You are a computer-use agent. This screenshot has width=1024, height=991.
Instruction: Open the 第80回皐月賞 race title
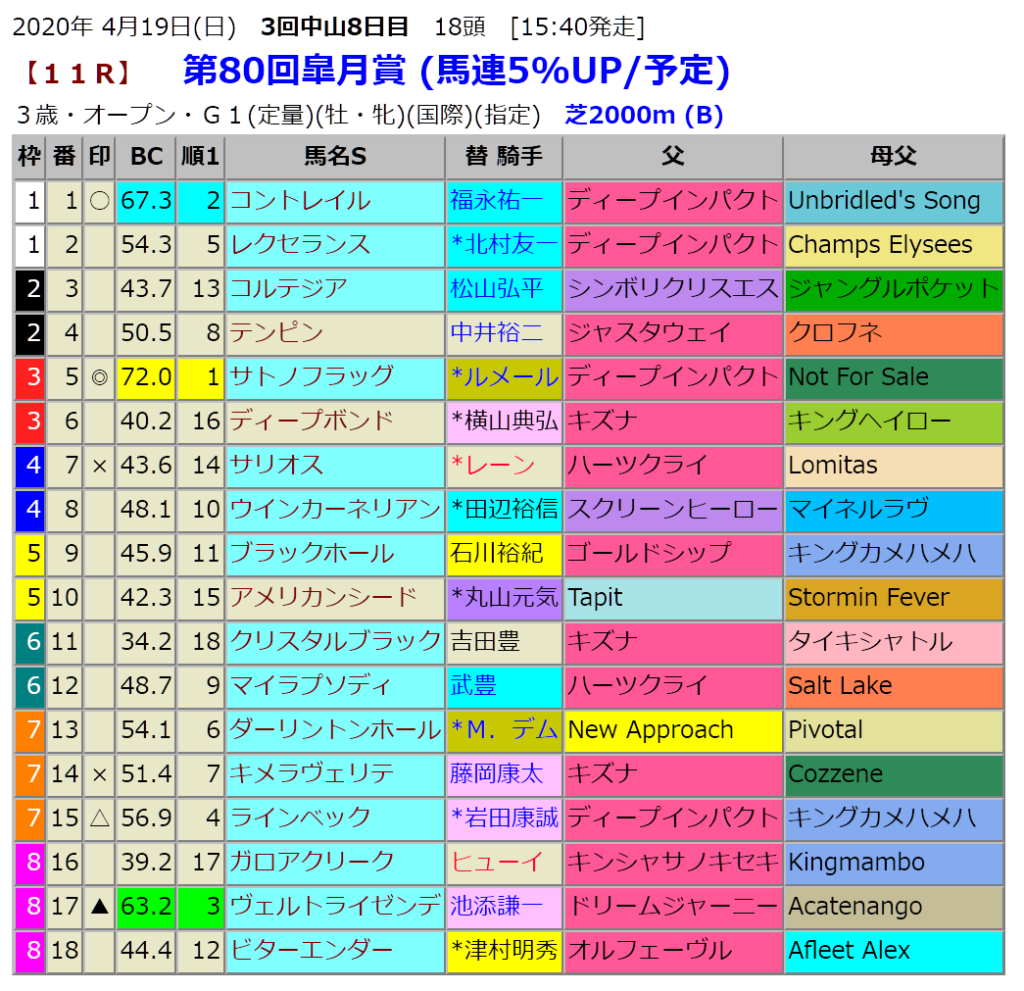(294, 71)
